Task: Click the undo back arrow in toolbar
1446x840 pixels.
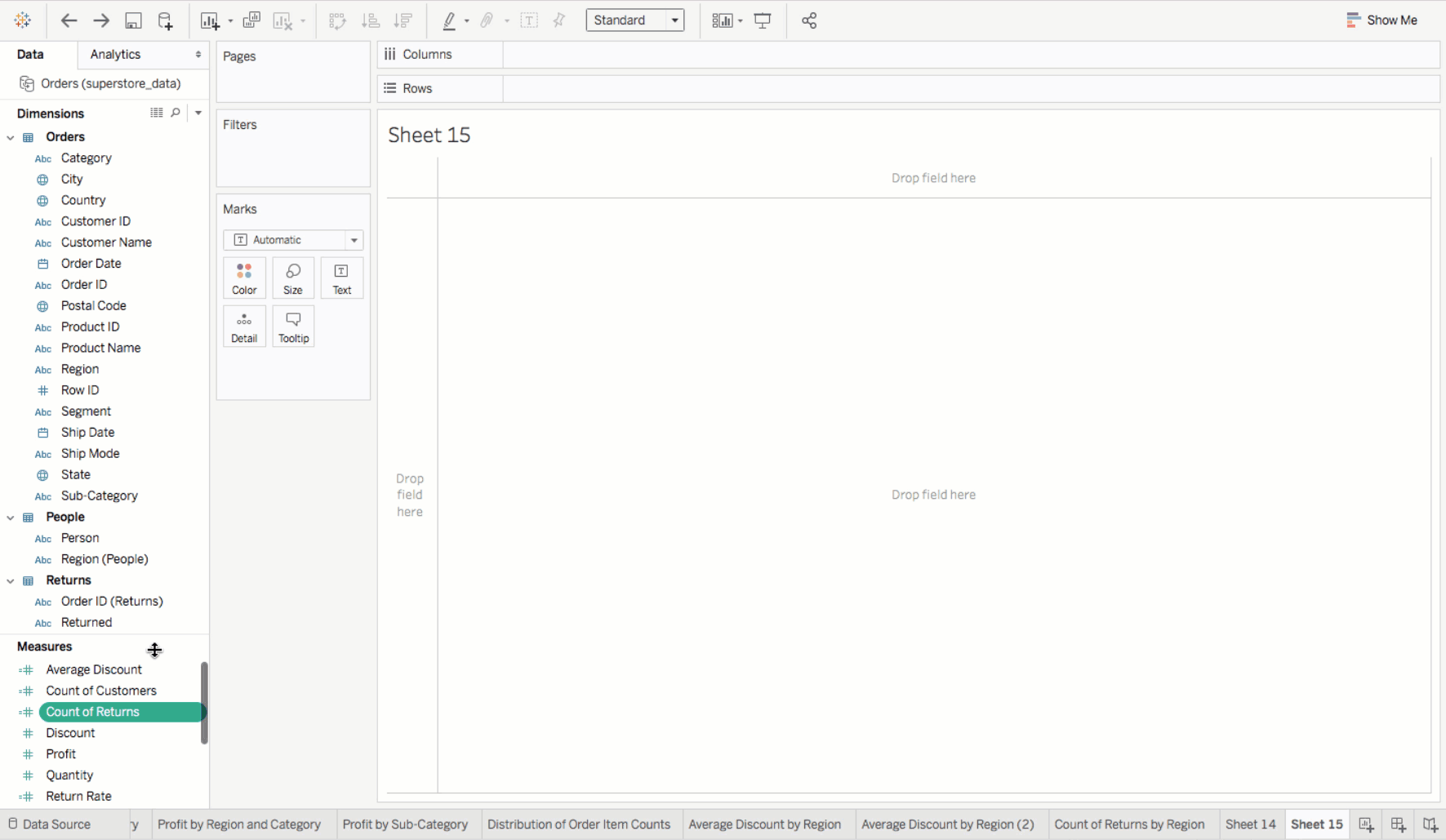Action: pos(69,20)
